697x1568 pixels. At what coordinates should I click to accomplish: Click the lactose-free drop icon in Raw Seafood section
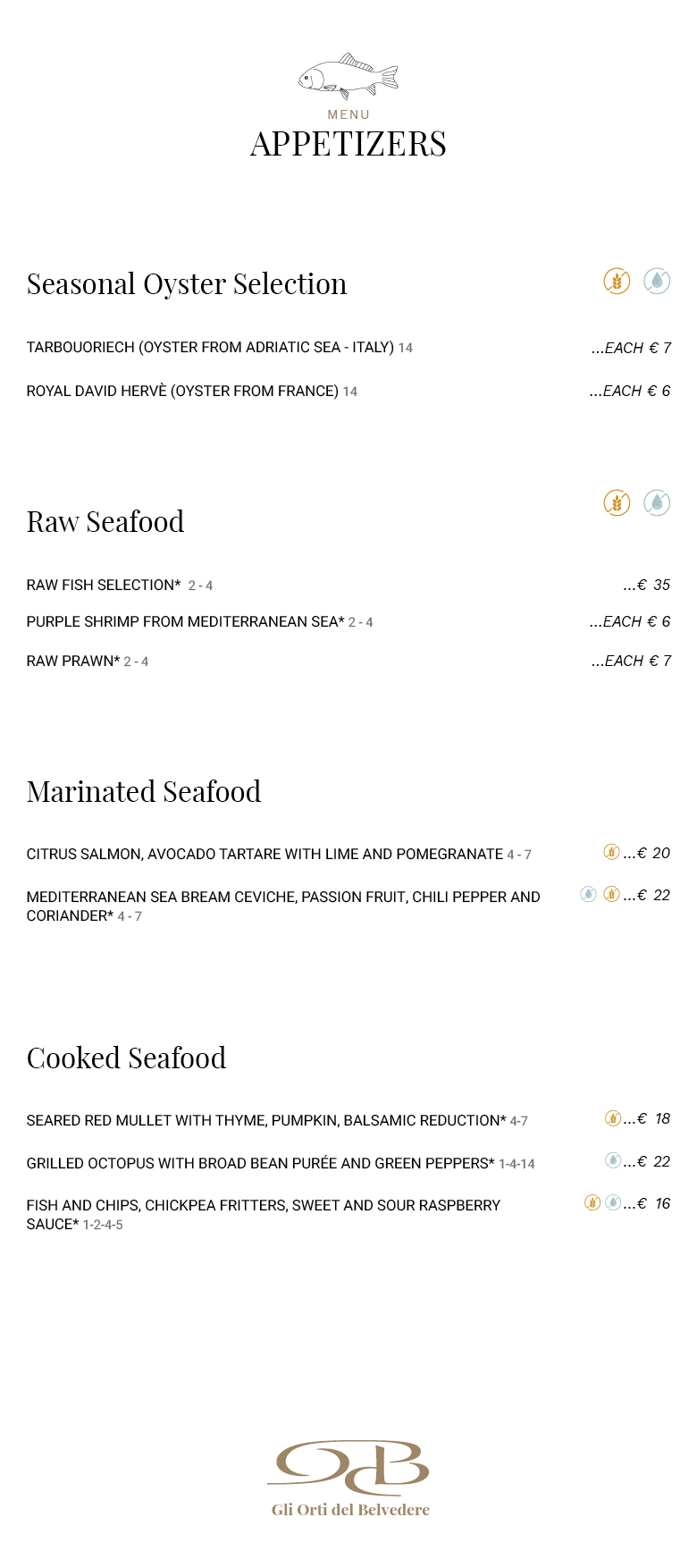click(x=657, y=503)
